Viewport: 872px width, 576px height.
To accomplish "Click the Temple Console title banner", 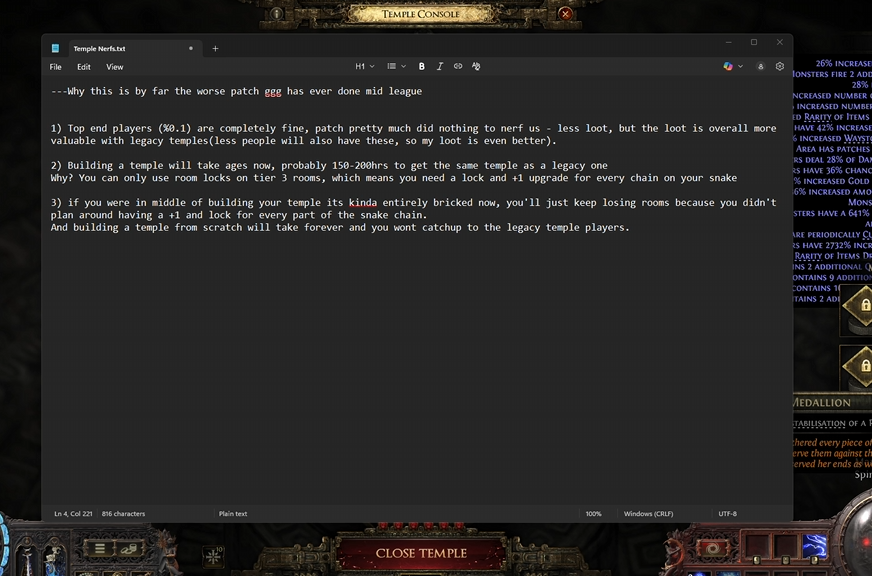I will coord(421,14).
